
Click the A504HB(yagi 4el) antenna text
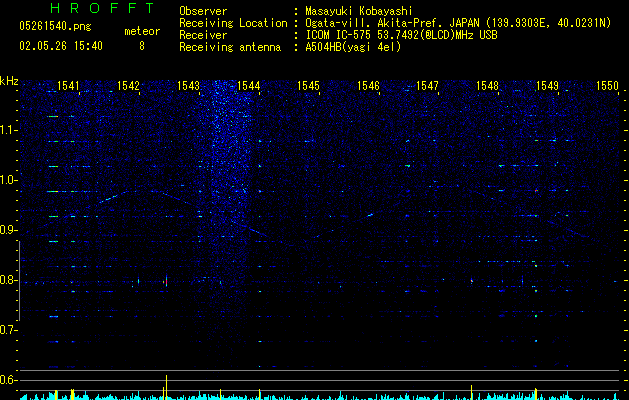pos(353,47)
